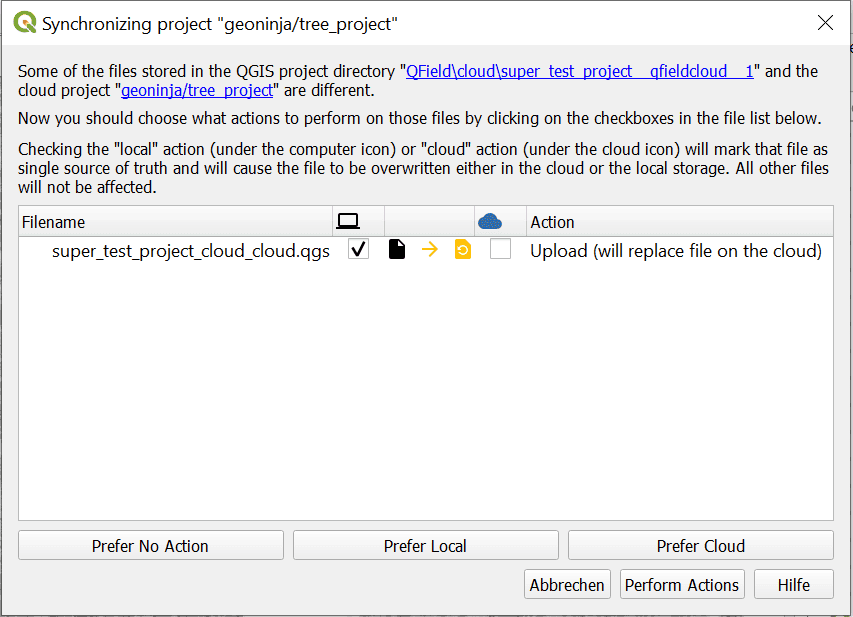
Task: Select the super_test_project_cloud_cloud.qgs row
Action: pyautogui.click(x=426, y=250)
